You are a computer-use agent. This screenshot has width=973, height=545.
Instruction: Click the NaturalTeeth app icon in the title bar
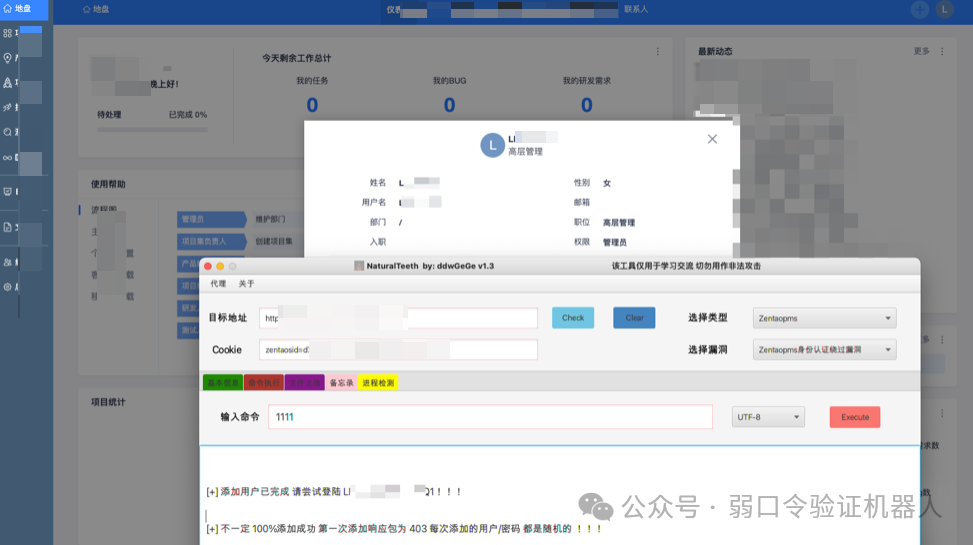point(359,266)
